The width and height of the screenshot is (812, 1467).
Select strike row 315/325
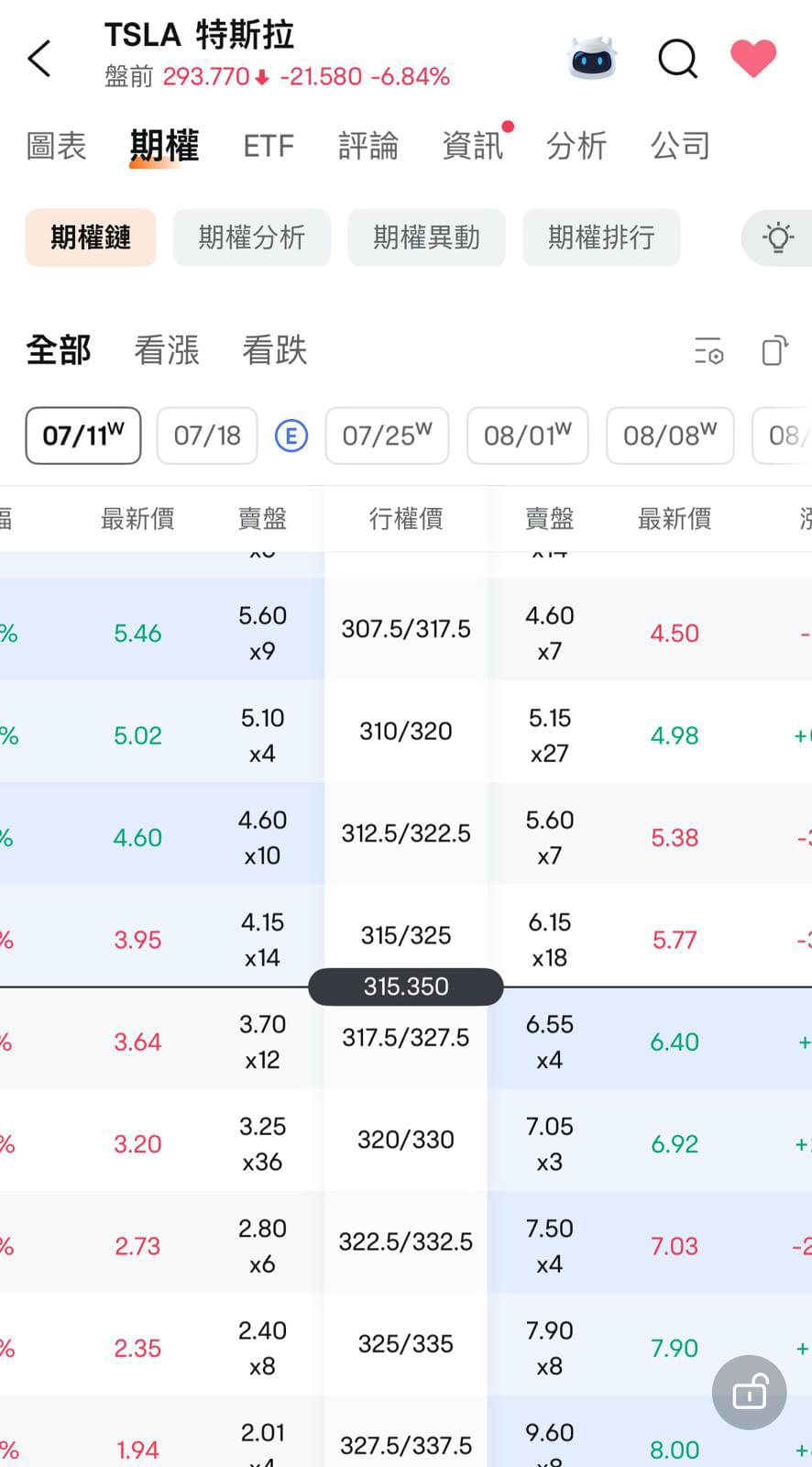click(406, 935)
